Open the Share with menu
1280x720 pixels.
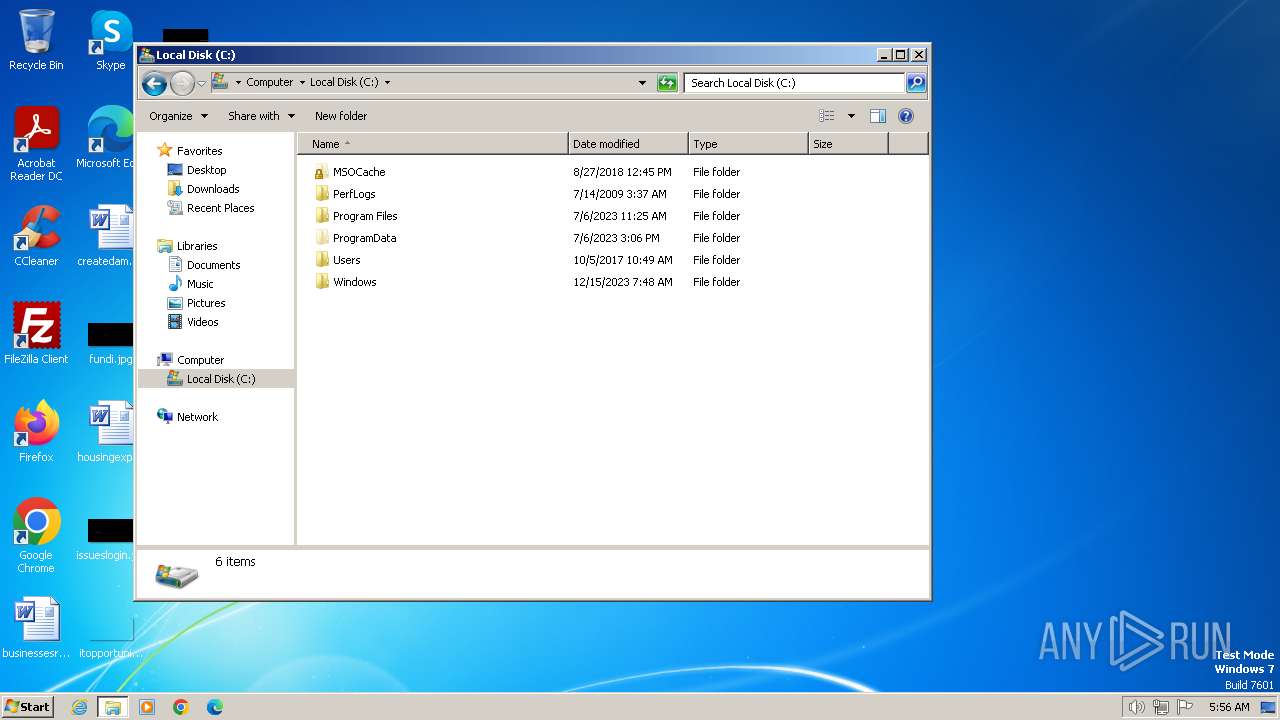261,116
